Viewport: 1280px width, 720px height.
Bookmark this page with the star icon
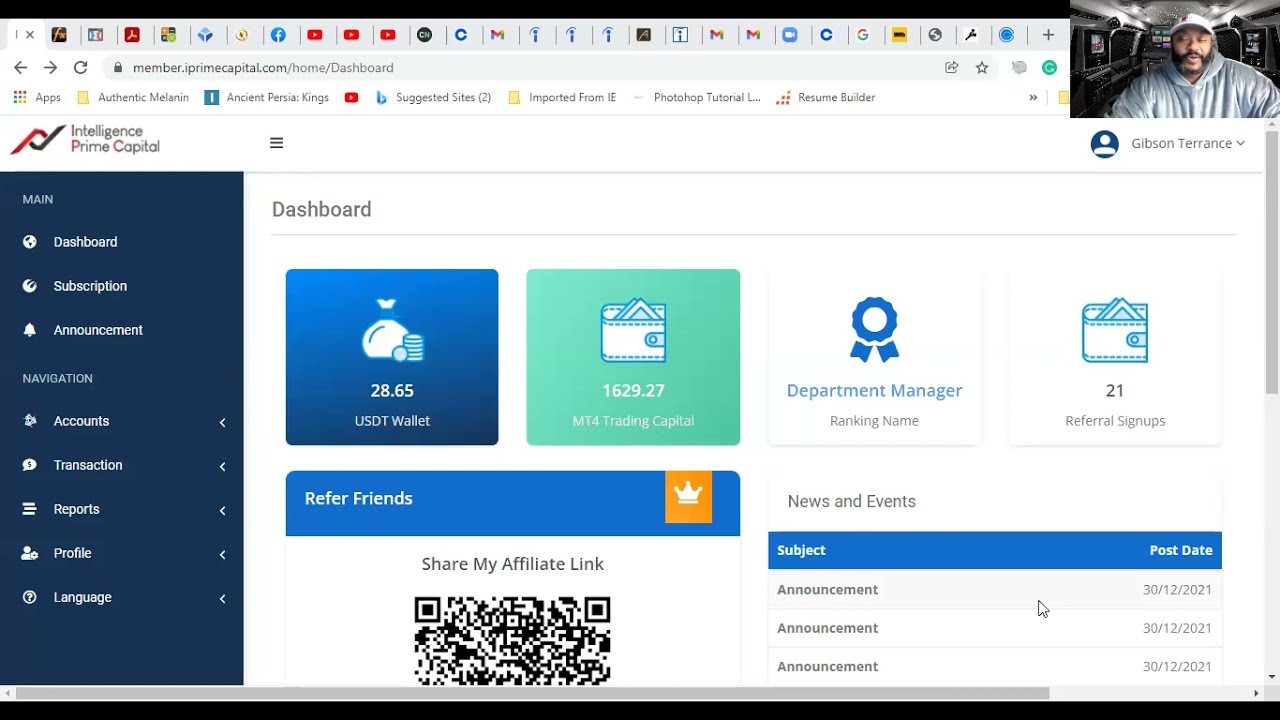point(982,67)
